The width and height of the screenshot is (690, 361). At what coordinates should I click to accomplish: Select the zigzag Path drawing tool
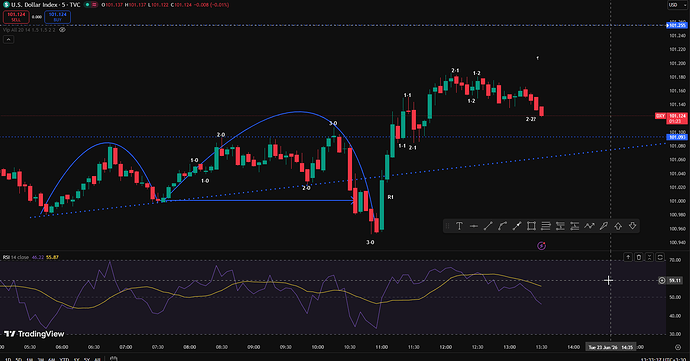pos(589,226)
